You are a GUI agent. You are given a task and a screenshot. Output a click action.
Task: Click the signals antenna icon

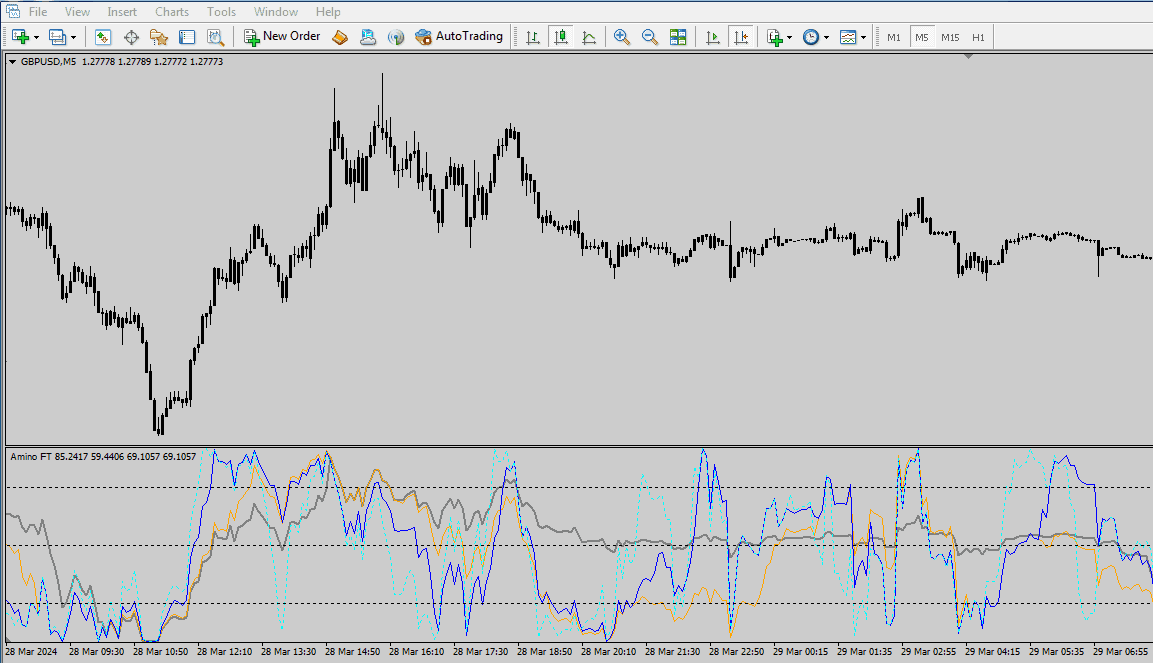tap(396, 37)
